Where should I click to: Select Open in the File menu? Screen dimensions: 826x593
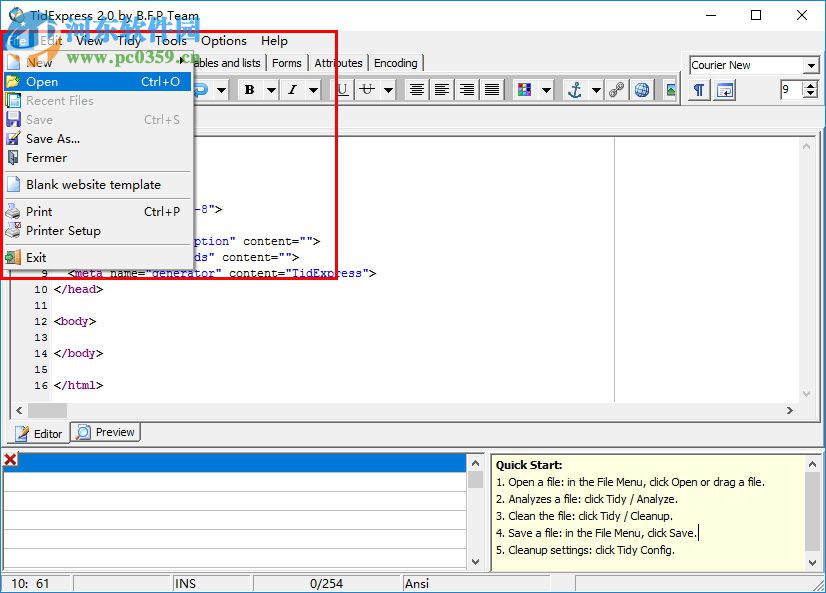[42, 82]
